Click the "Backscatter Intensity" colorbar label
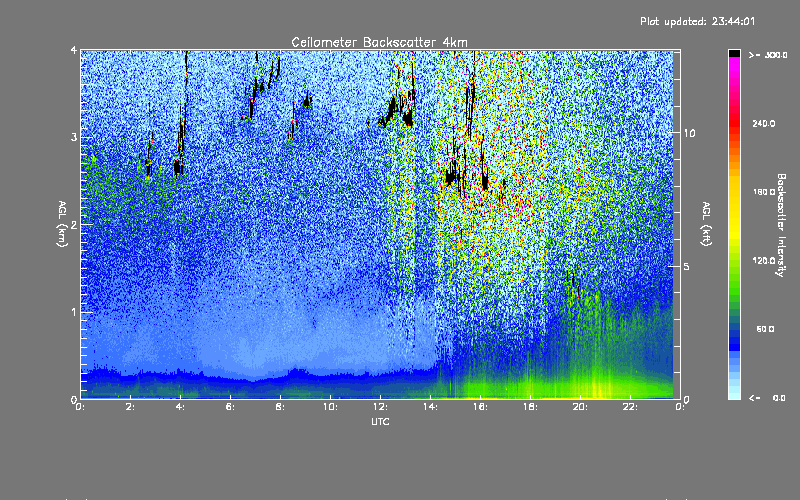This screenshot has width=800, height=500. tap(781, 225)
